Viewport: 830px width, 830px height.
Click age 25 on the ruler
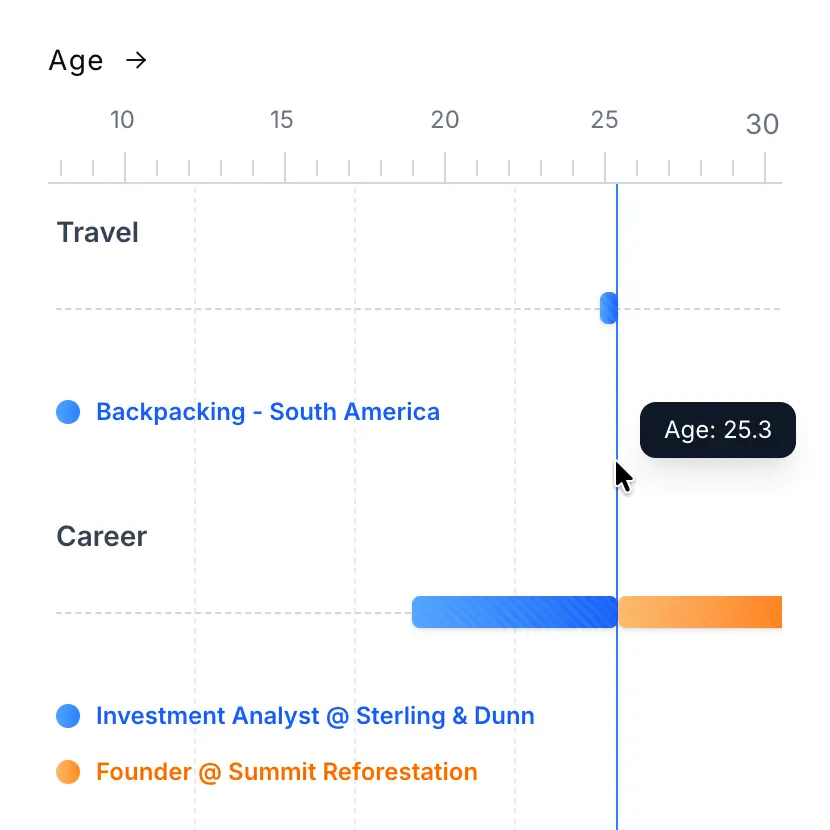pos(604,121)
